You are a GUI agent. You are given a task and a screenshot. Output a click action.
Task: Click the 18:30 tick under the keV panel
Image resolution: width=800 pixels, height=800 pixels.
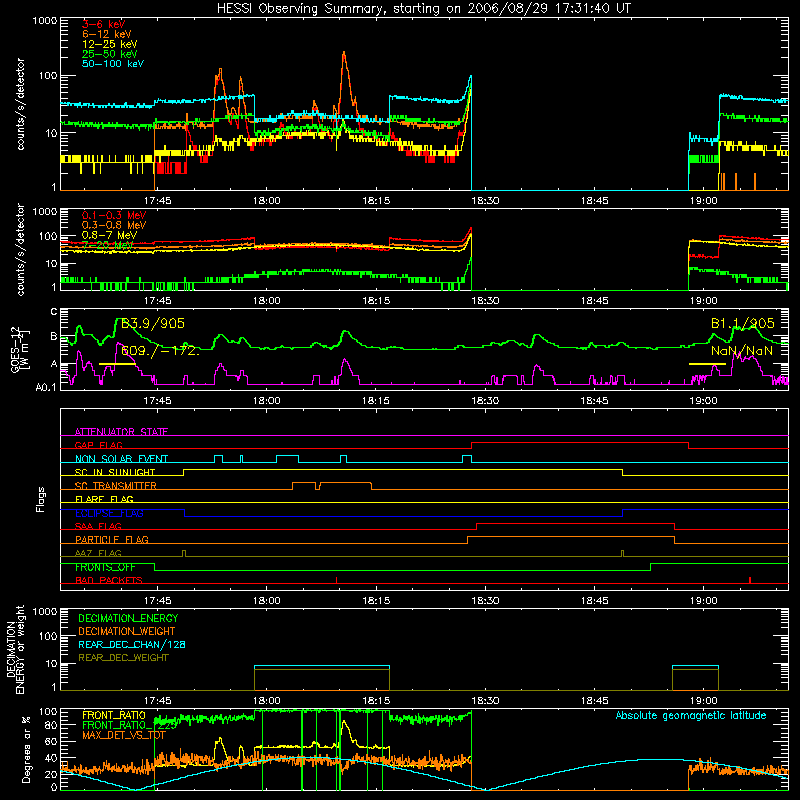485,201
